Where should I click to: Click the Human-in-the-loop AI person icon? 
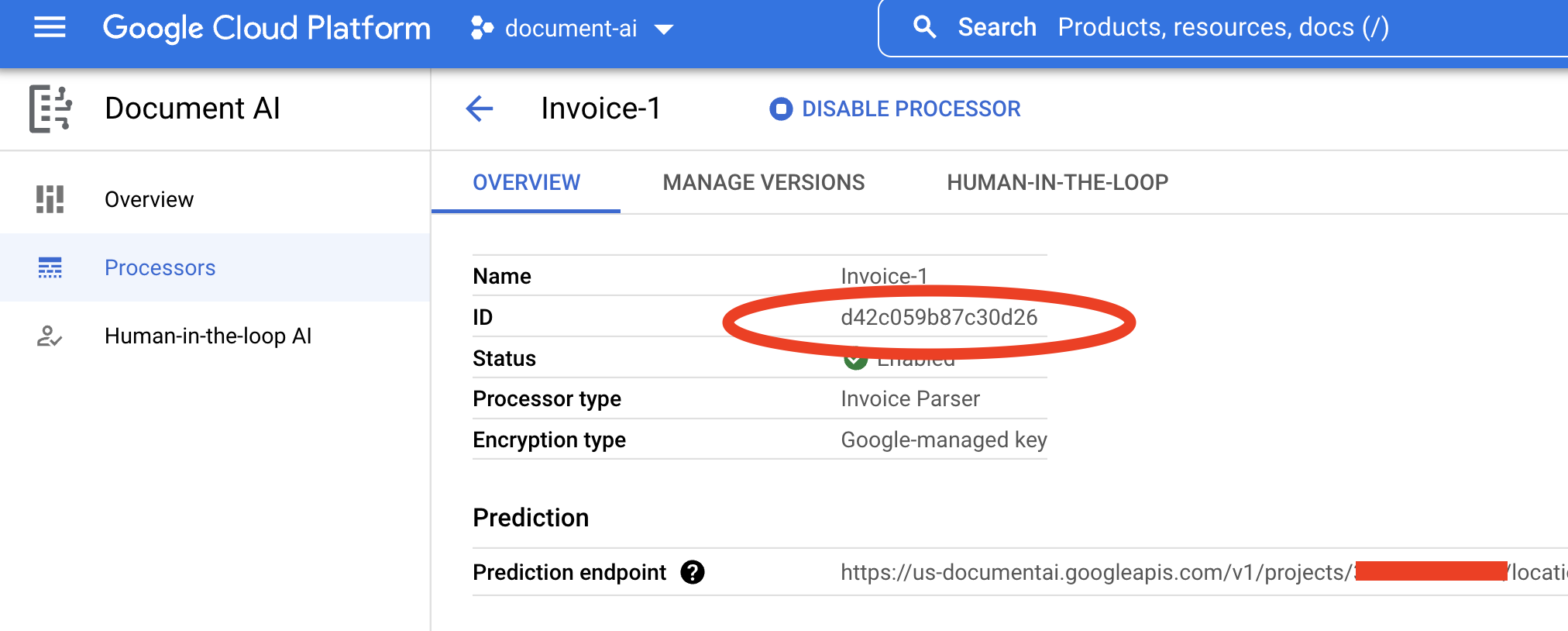[x=50, y=336]
